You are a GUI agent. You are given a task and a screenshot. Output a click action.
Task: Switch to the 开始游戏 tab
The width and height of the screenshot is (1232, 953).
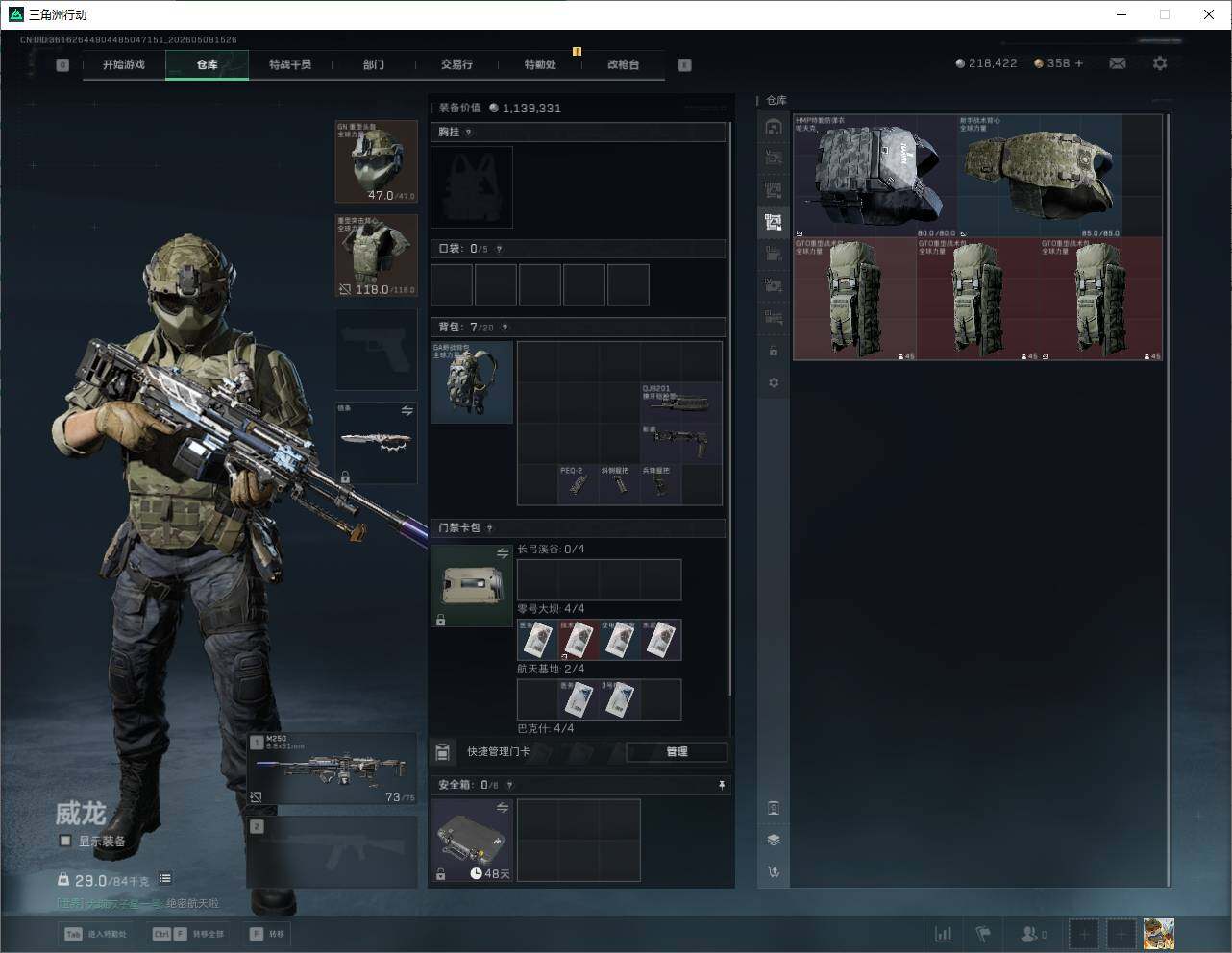(x=124, y=64)
